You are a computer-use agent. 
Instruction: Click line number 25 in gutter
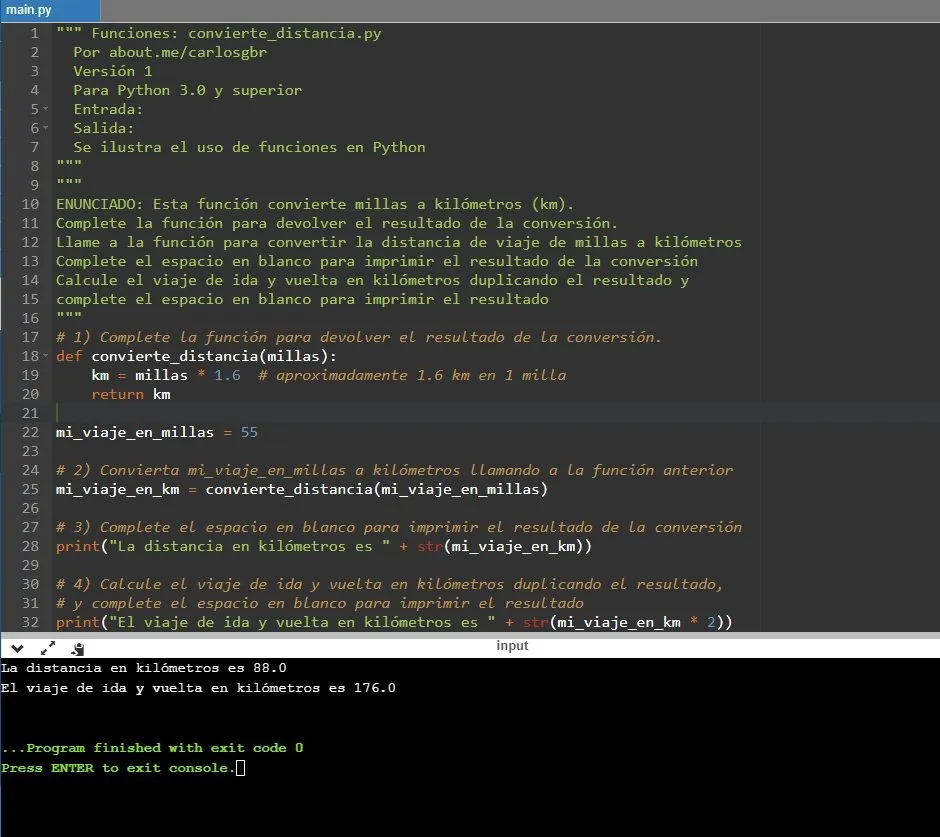pos(30,489)
